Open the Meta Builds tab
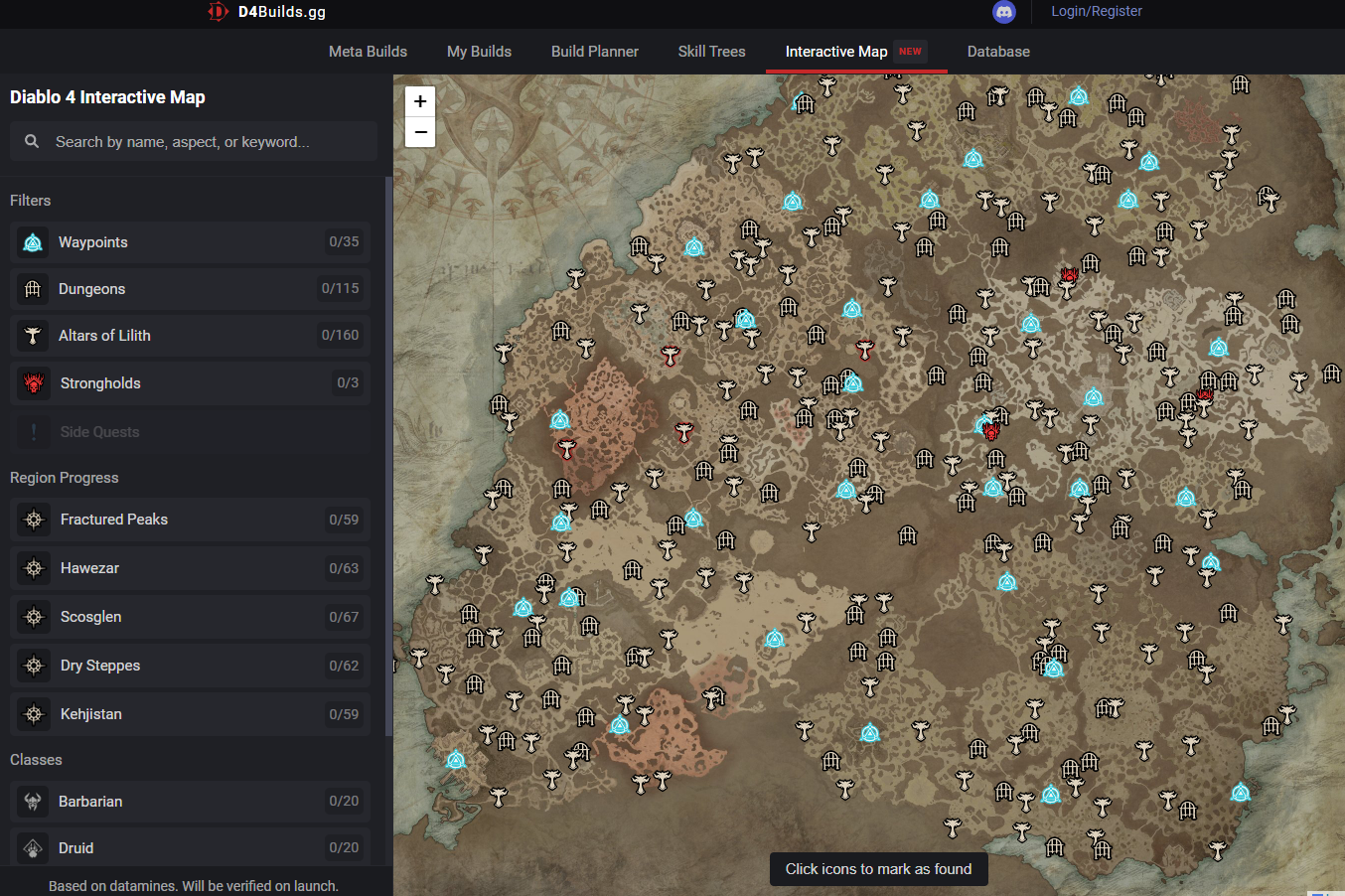Image resolution: width=1345 pixels, height=896 pixels. point(368,52)
